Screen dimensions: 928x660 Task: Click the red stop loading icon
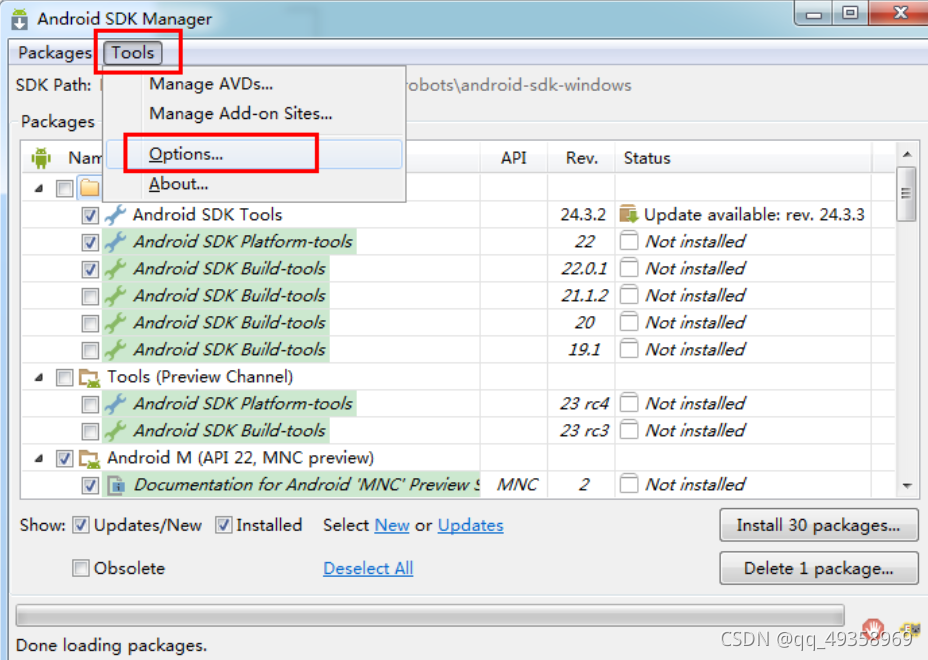tap(873, 629)
